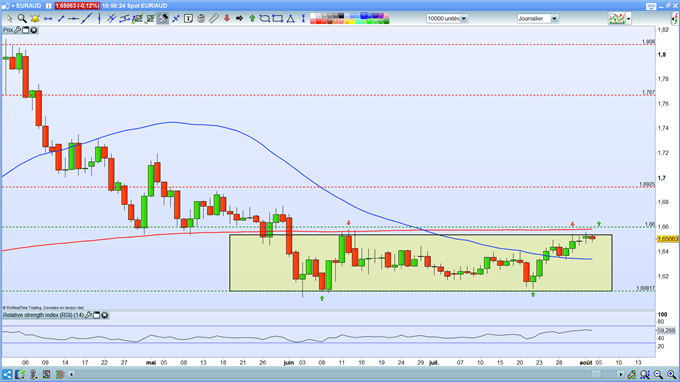Select the green up arrow tool

pyautogui.click(x=252, y=19)
